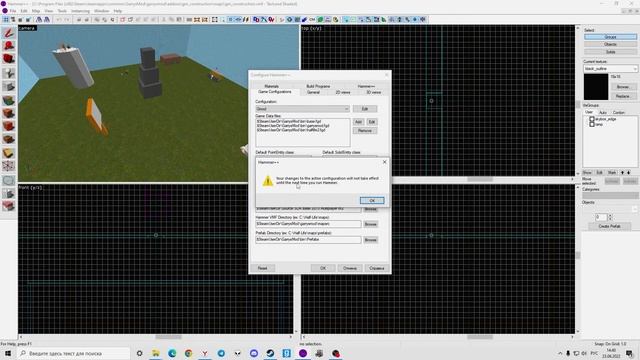Viewport: 640px width, 360px height.
Task: Select the Vertex manipulation tool
Action: pos(9,166)
